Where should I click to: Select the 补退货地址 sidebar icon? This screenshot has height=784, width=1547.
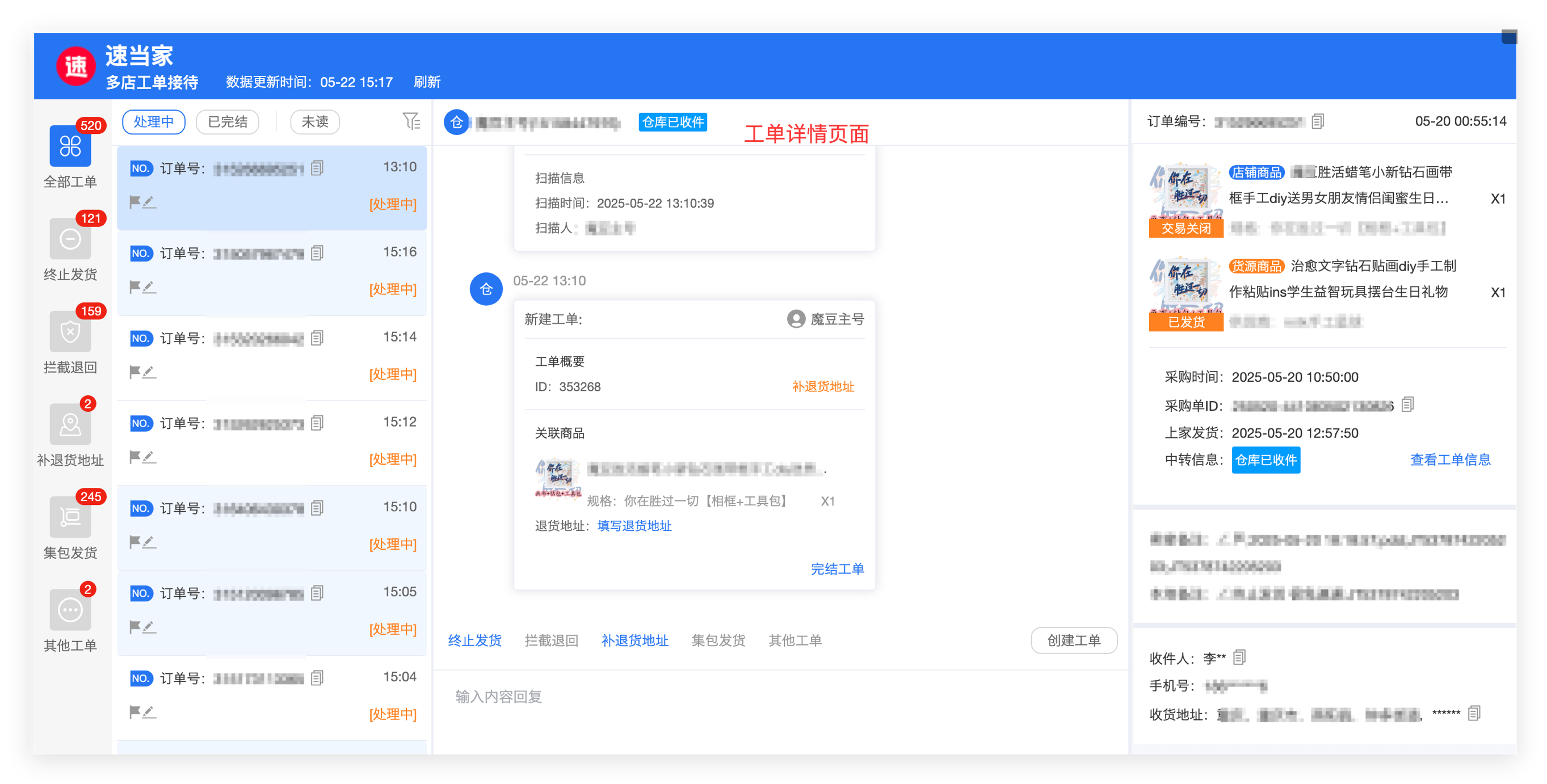[70, 424]
